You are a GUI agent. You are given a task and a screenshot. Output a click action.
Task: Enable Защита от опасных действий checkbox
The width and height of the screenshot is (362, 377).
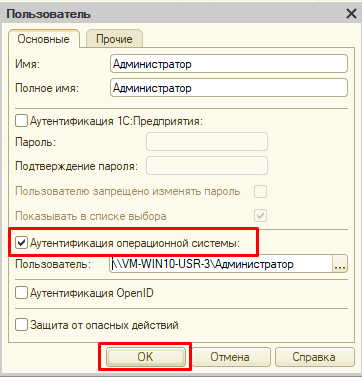pos(21,324)
